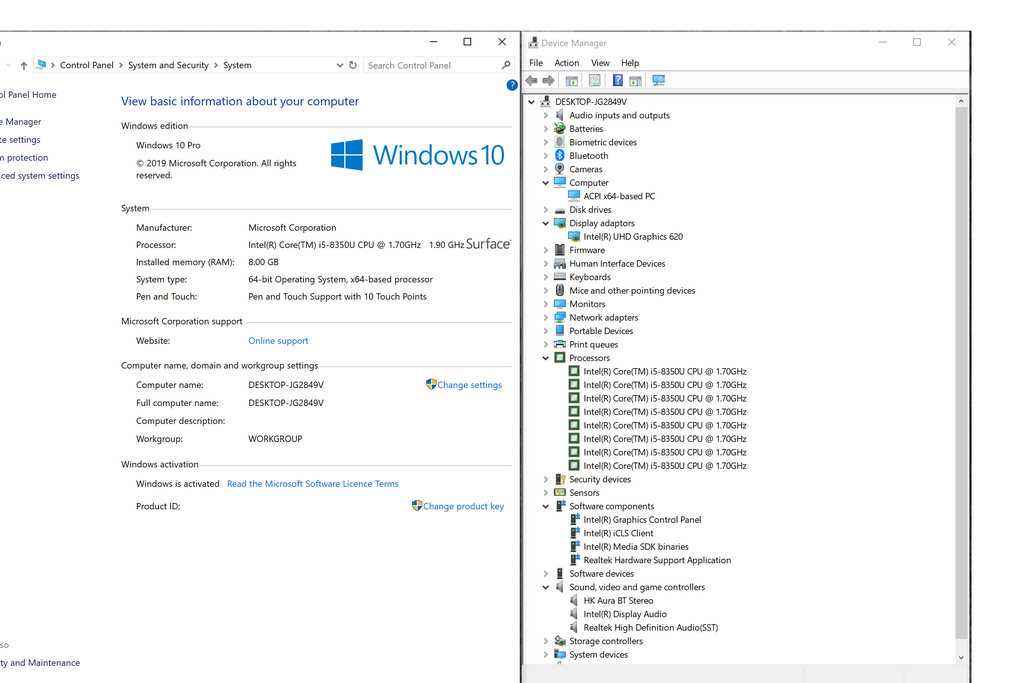Collapse the Processors node
Screen dimensions: 1024x683
click(x=546, y=358)
